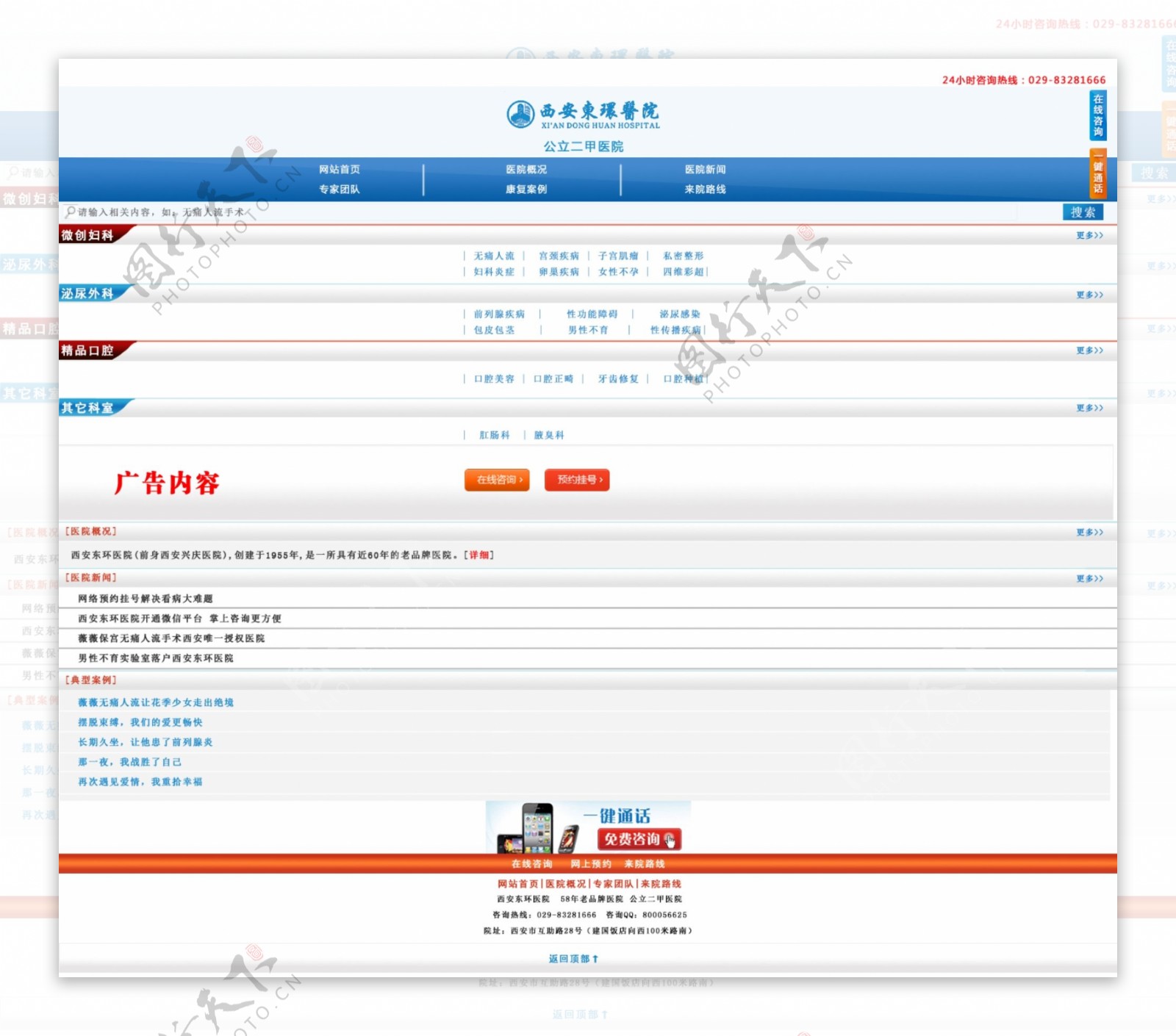Open the 泌尿感染 link
This screenshot has width=1176, height=1036.
pos(680,314)
